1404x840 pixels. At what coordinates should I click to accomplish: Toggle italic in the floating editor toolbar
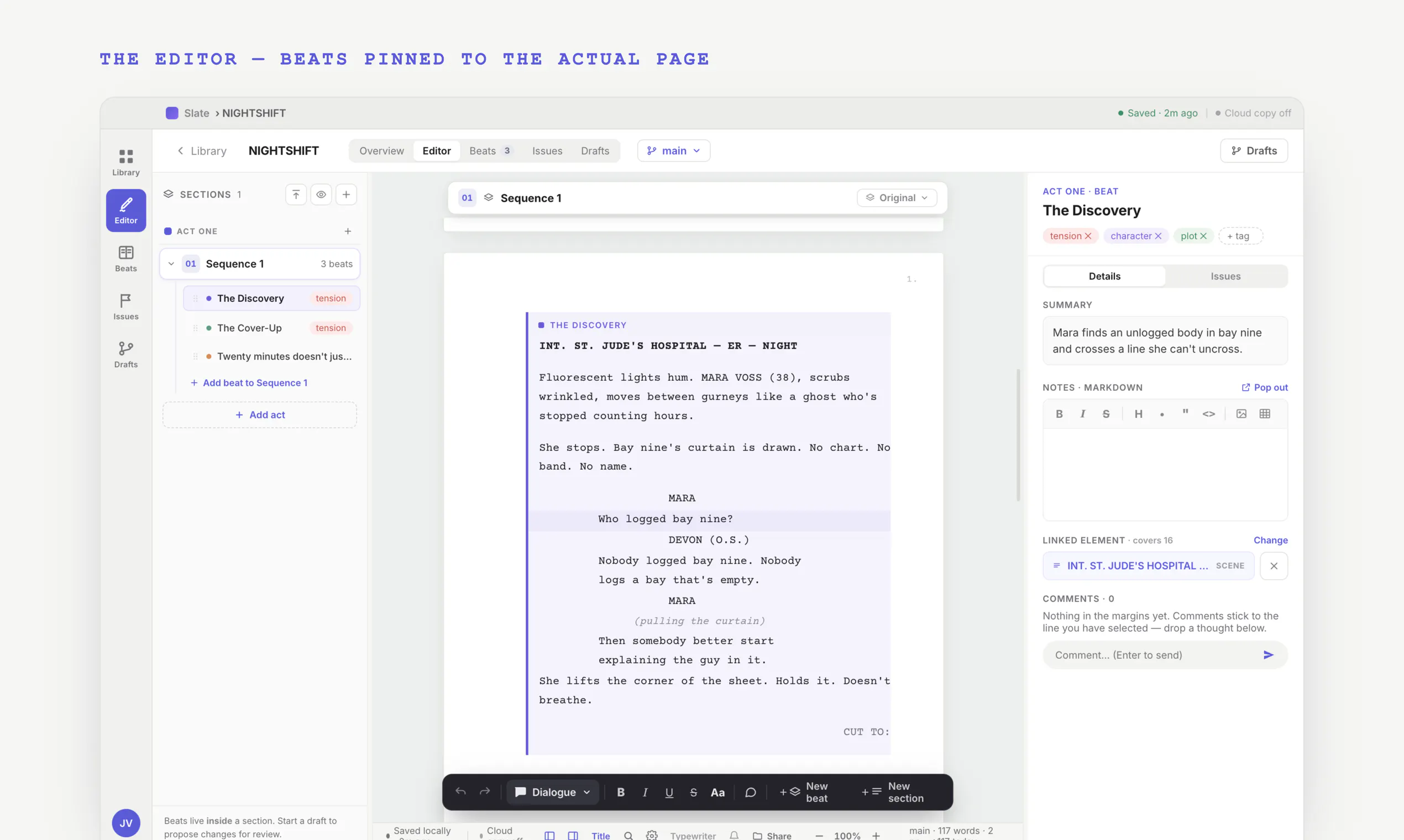pos(645,792)
